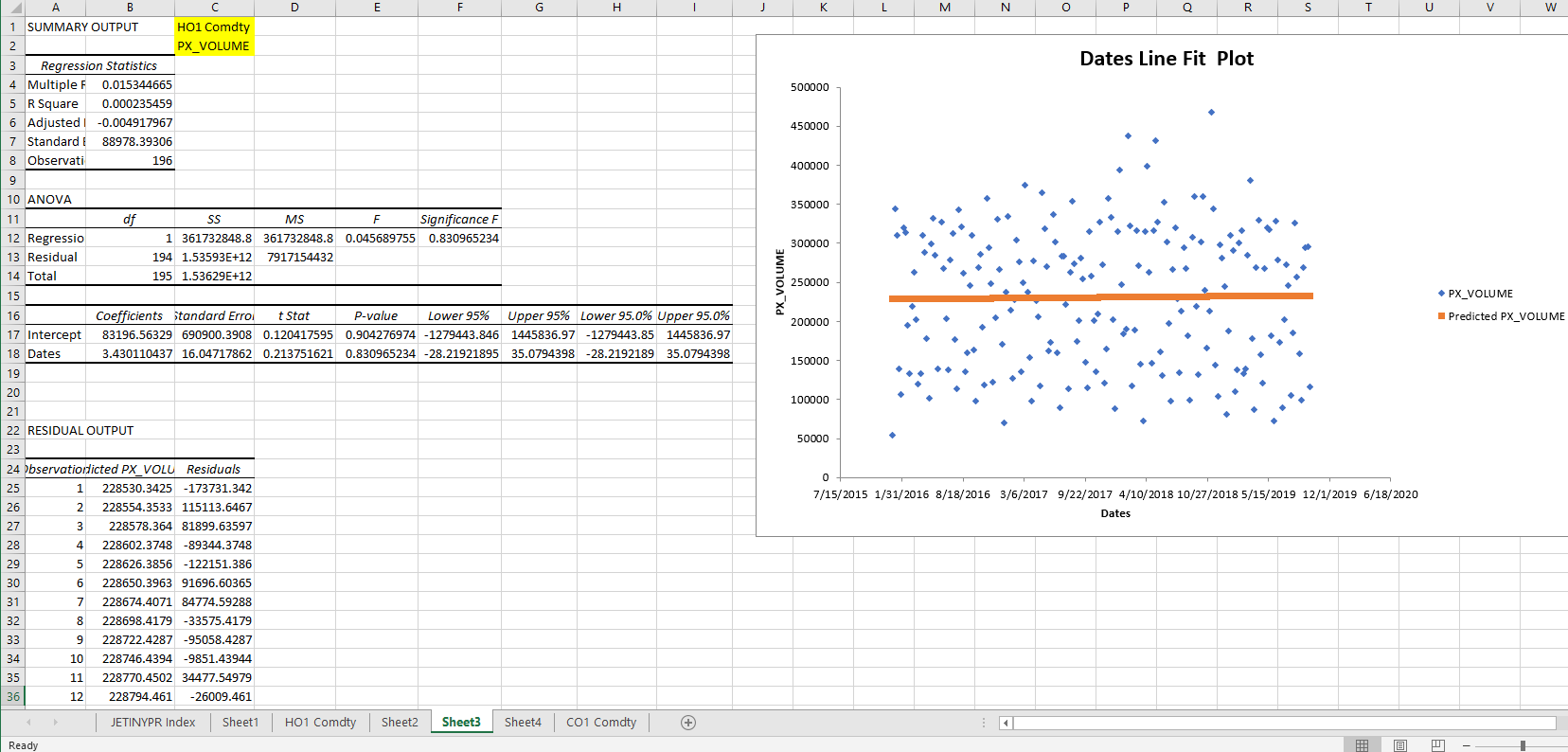
Task: Open the JETINYPR Index sheet tab
Action: pyautogui.click(x=152, y=723)
